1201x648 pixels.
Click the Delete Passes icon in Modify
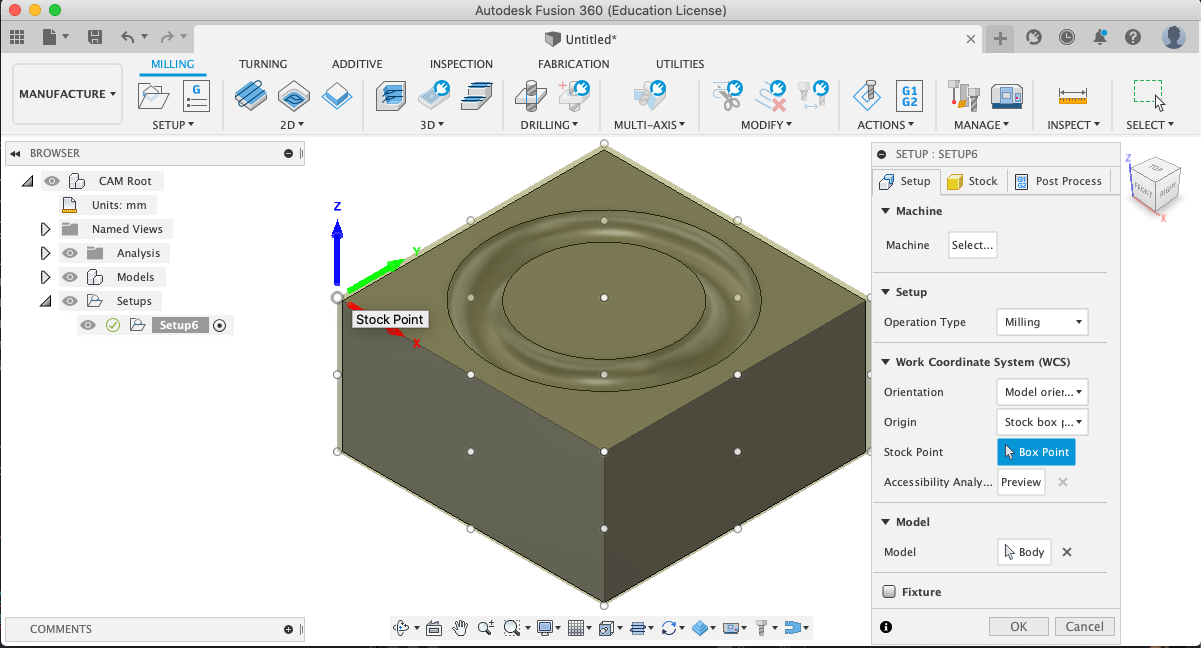[x=771, y=96]
